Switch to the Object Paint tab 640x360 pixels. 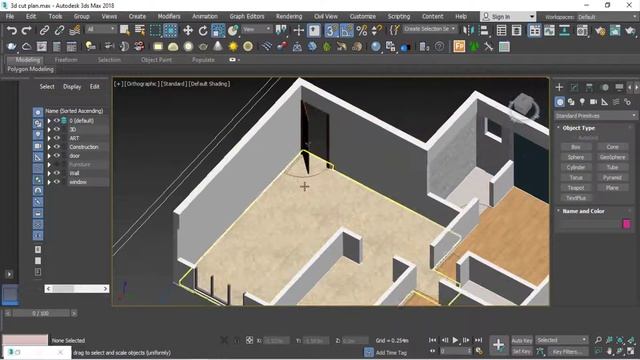156,60
